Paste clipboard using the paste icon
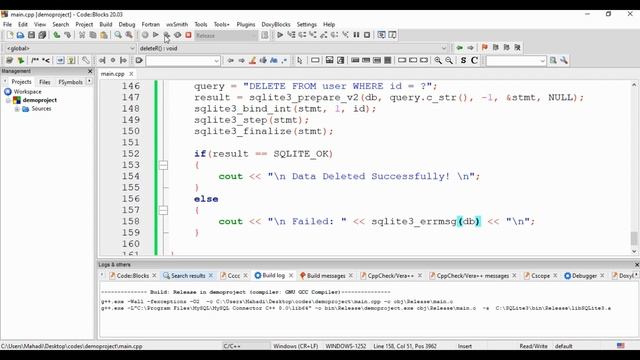The width and height of the screenshot is (640, 360). [x=104, y=35]
